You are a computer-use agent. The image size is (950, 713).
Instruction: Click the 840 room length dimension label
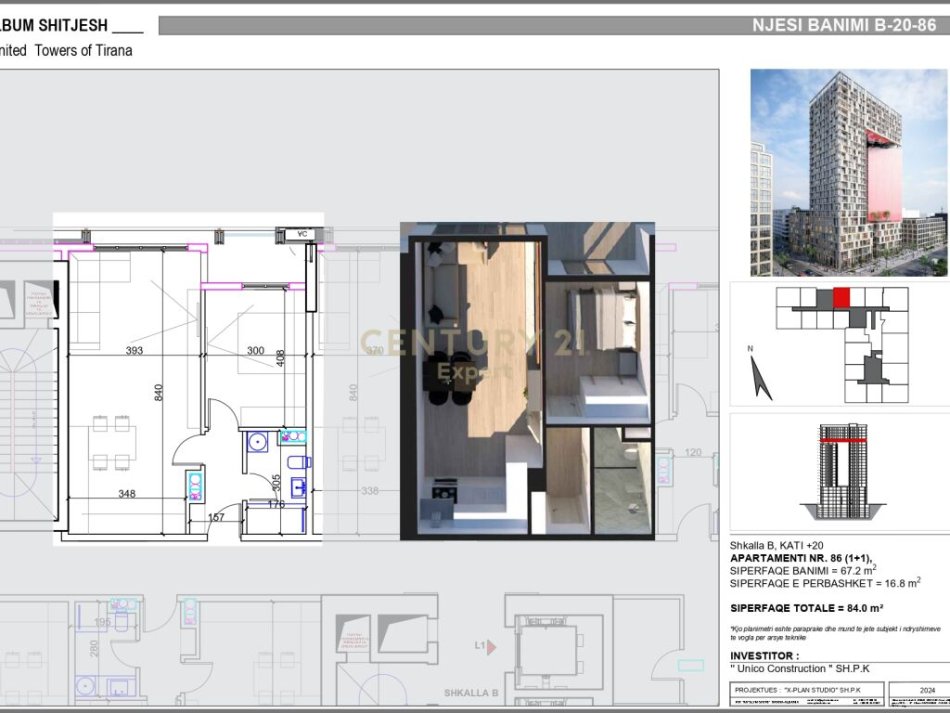158,392
